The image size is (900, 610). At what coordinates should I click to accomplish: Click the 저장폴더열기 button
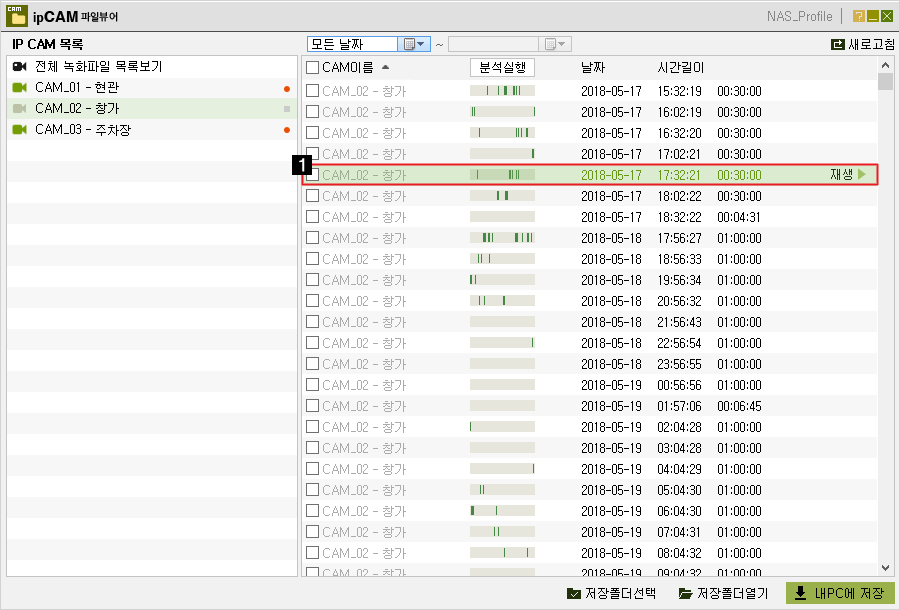(723, 593)
